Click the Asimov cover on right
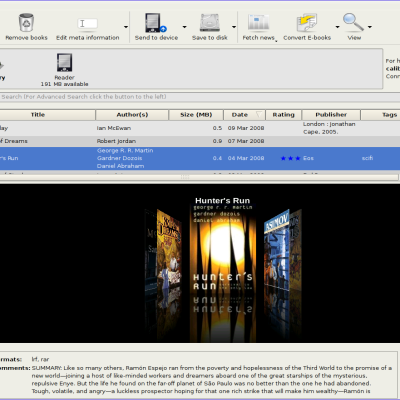 point(277,250)
